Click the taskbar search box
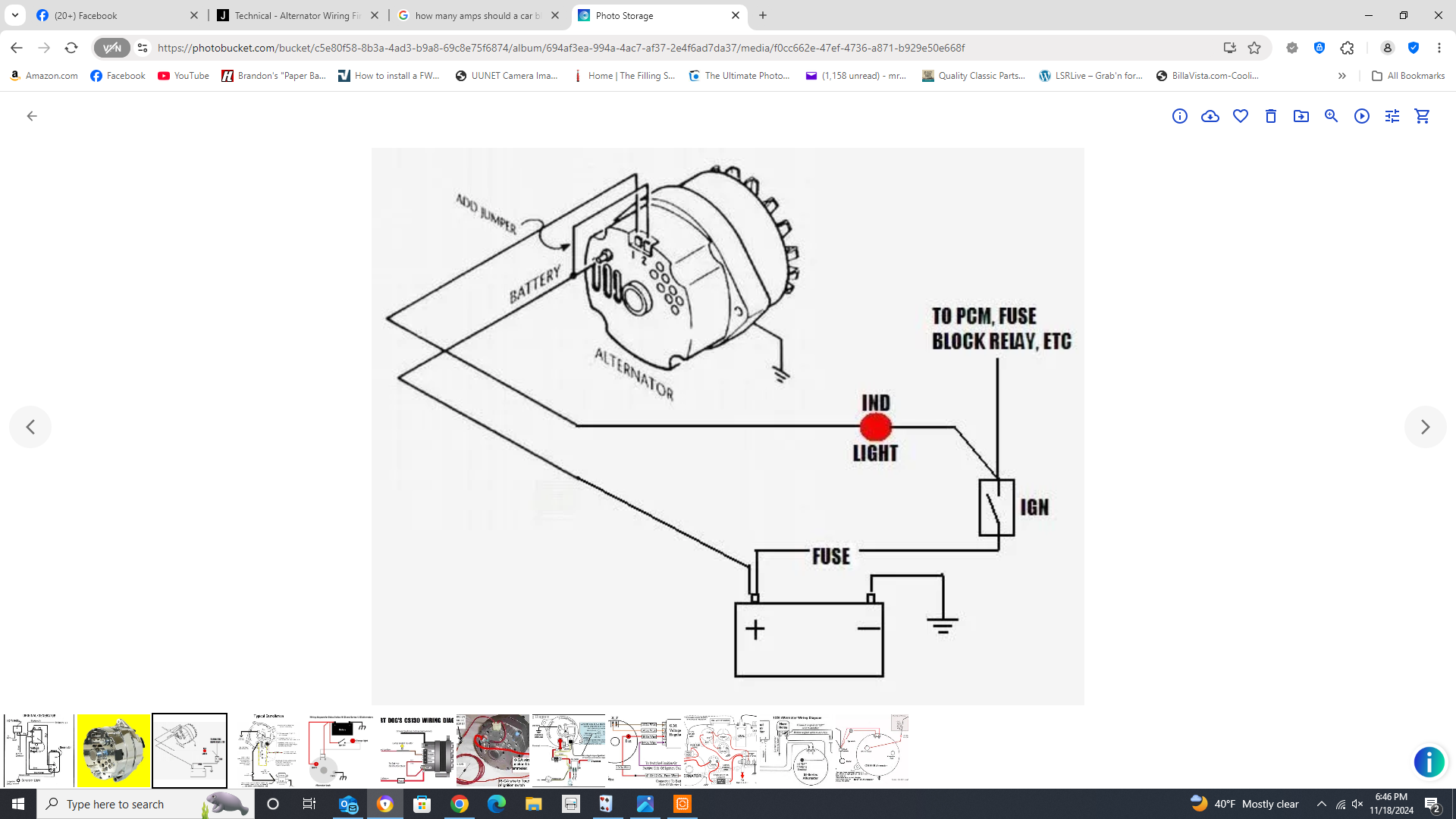This screenshot has height=819, width=1456. 144,804
